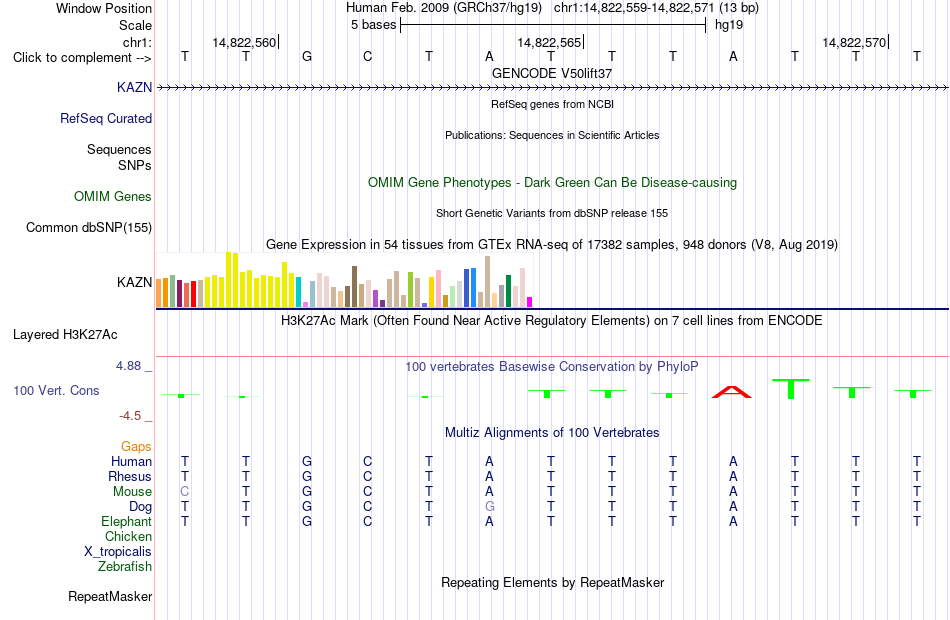Screen dimensions: 950x620
Task: Click the KAZN gene label in GENCODE track
Action: 134,87
